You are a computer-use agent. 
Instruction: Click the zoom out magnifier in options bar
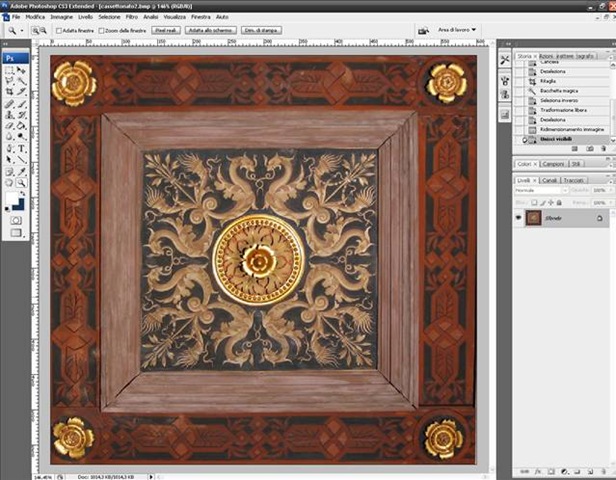pyautogui.click(x=43, y=31)
